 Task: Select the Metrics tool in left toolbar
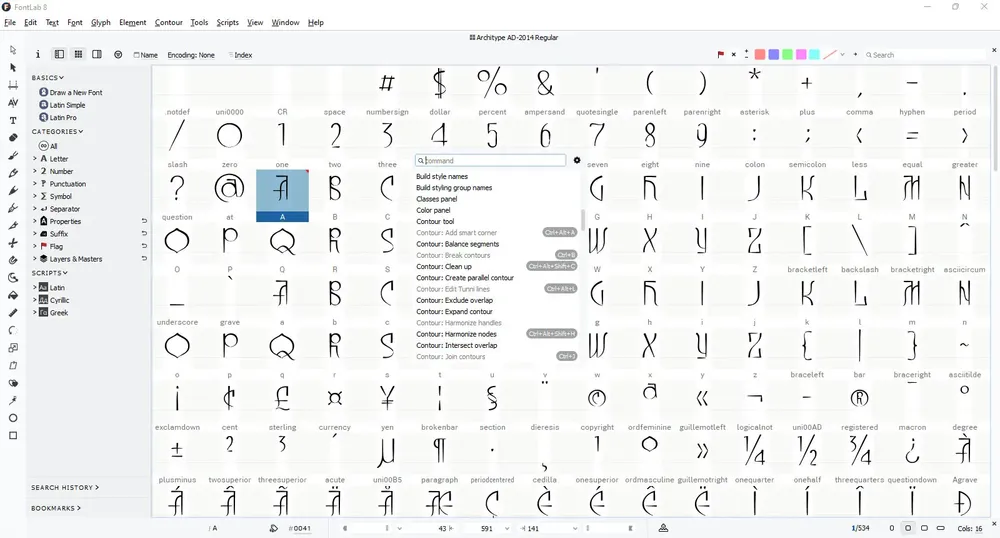[13, 85]
